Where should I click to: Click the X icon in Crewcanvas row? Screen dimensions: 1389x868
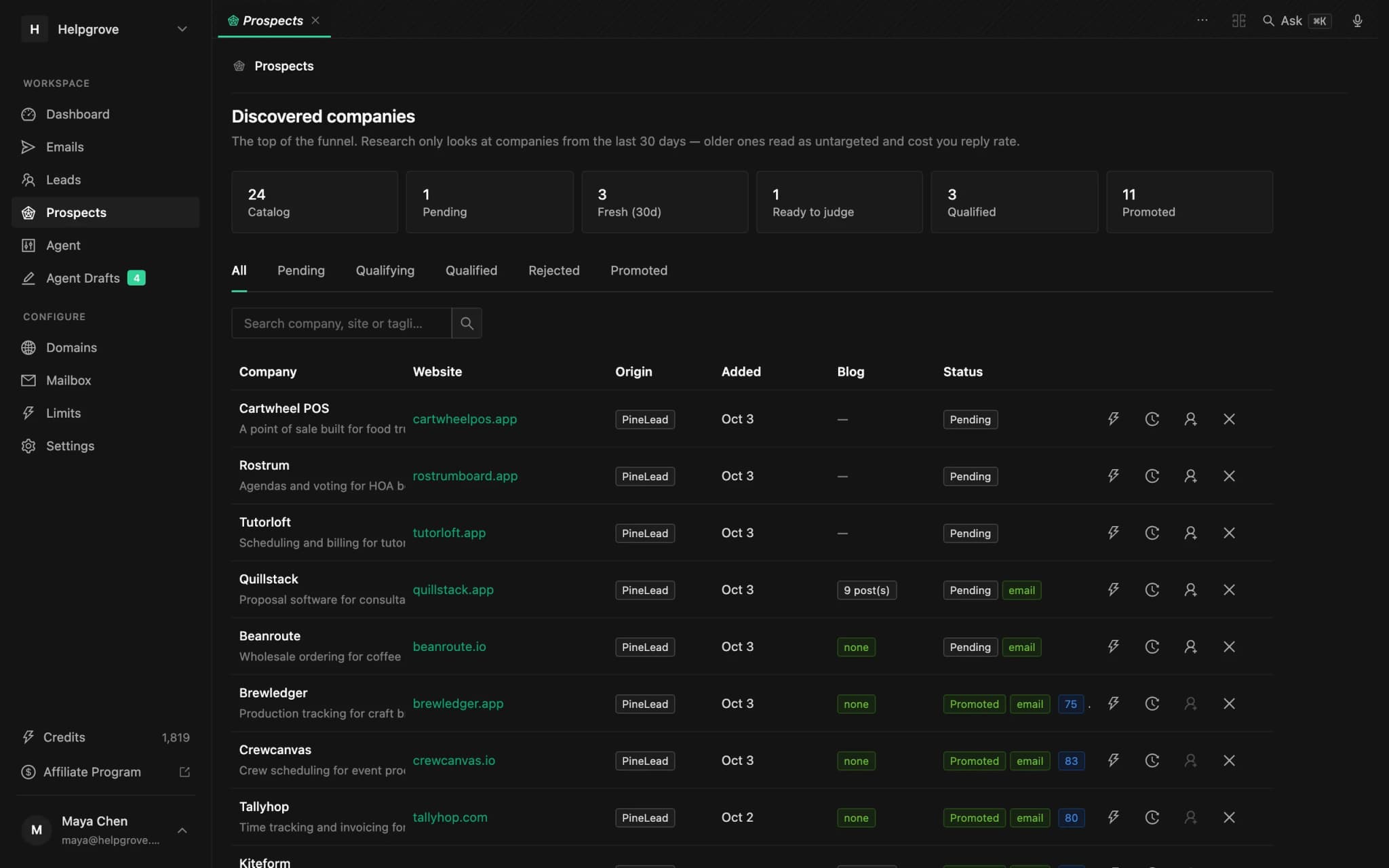(1229, 761)
